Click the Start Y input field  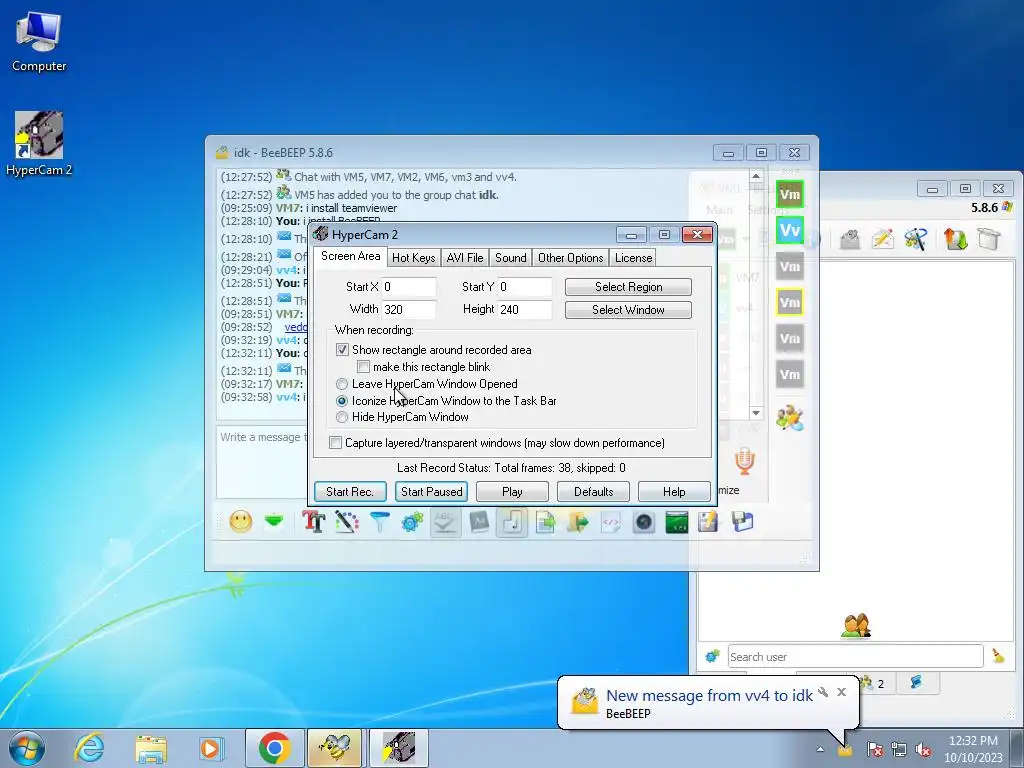(x=524, y=287)
